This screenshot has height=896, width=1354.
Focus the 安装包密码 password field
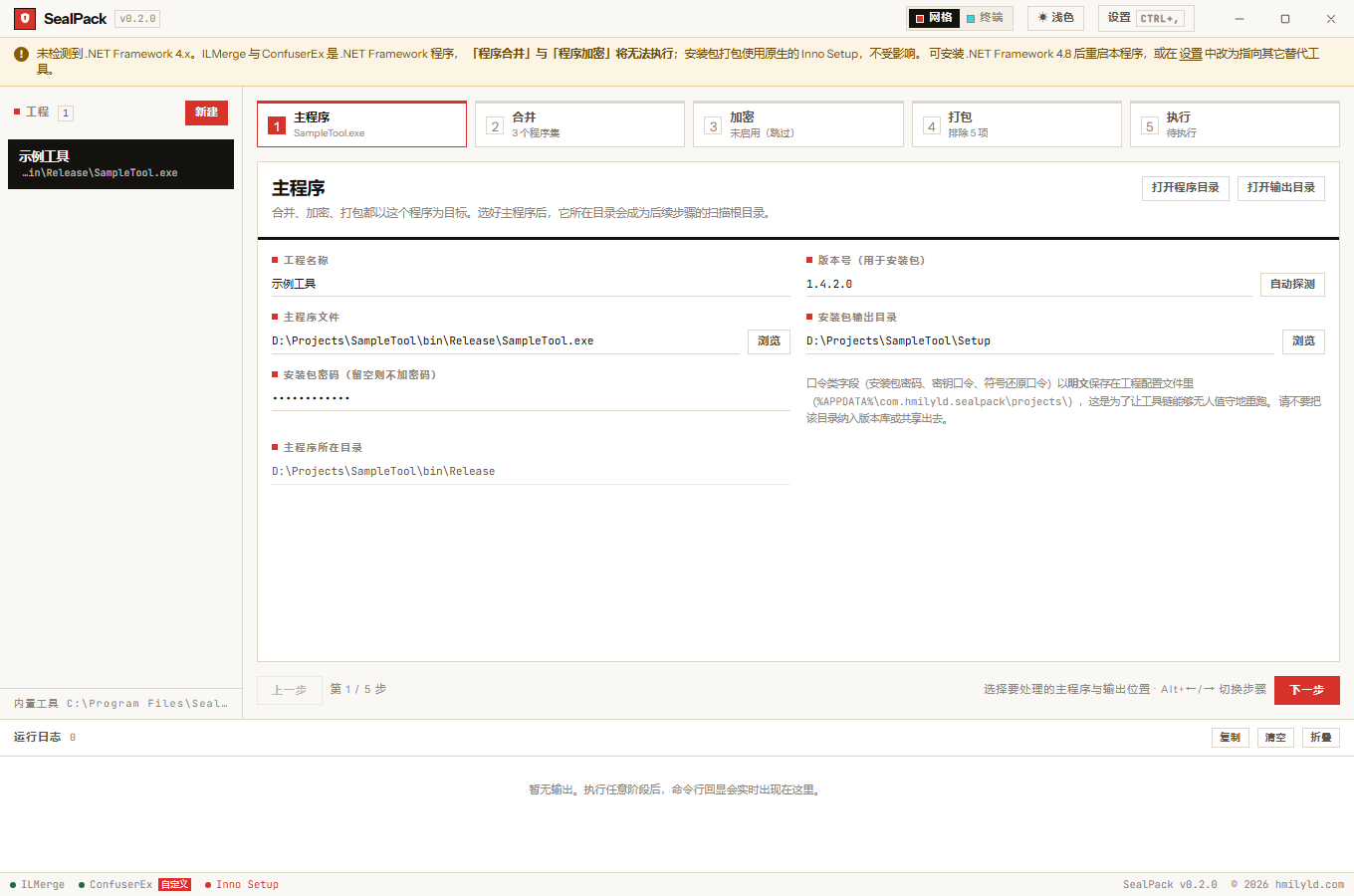pyautogui.click(x=531, y=398)
